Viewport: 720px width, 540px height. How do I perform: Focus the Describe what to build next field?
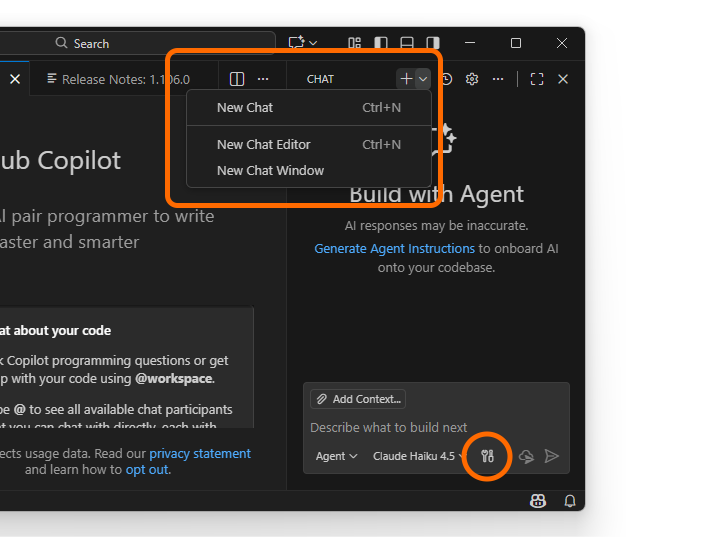point(436,428)
